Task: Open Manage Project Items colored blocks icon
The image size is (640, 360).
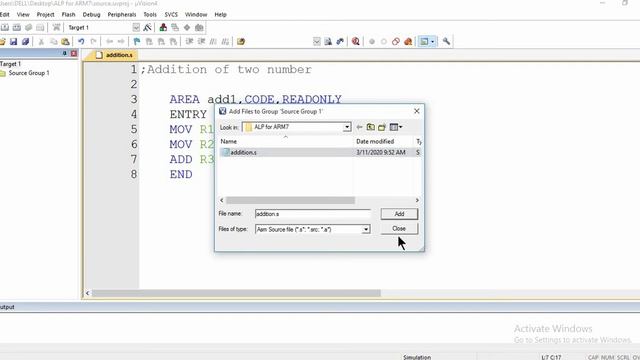Action: [163, 27]
